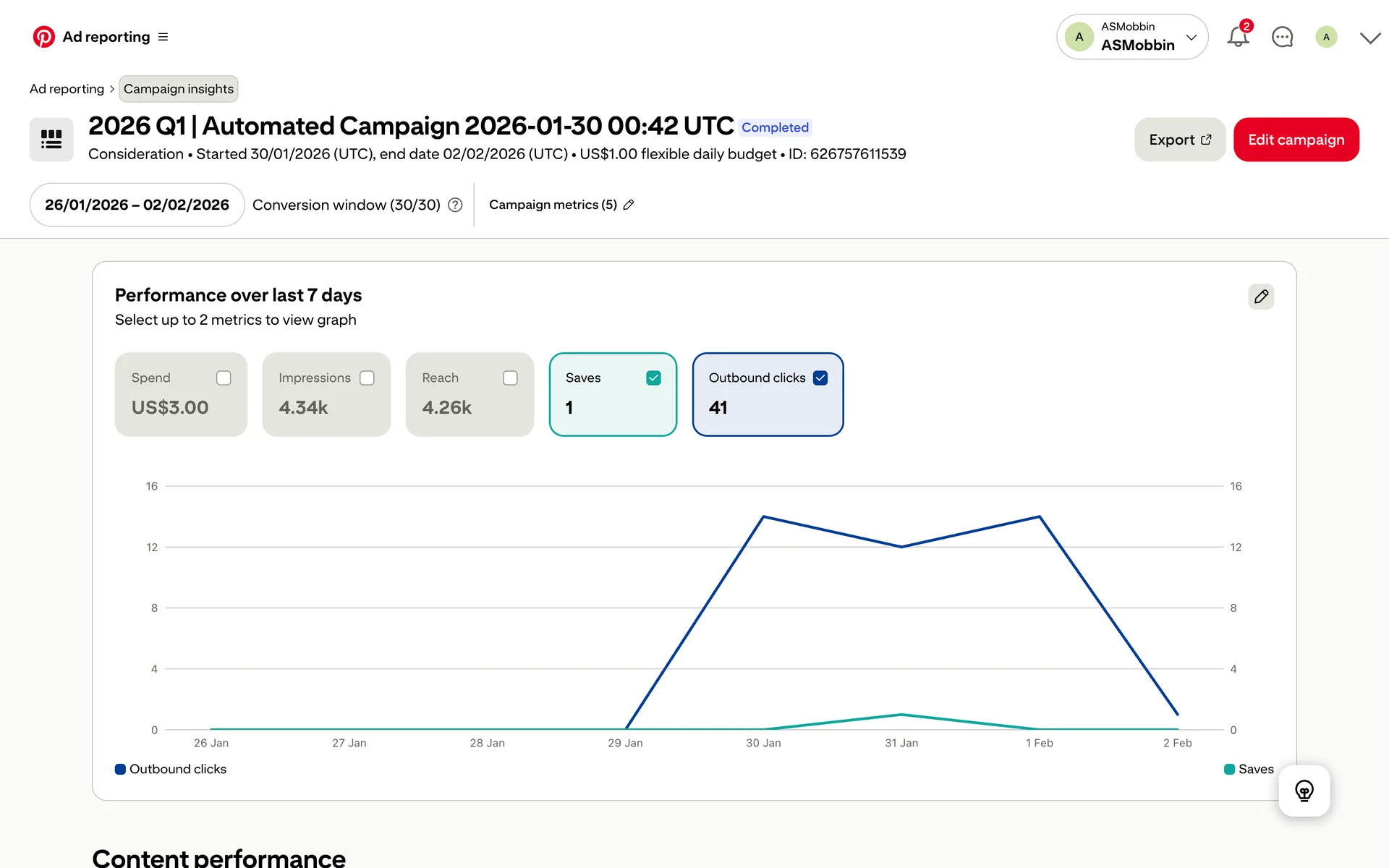Viewport: 1389px width, 868px height.
Task: Click the Edit campaign button
Action: pos(1296,140)
